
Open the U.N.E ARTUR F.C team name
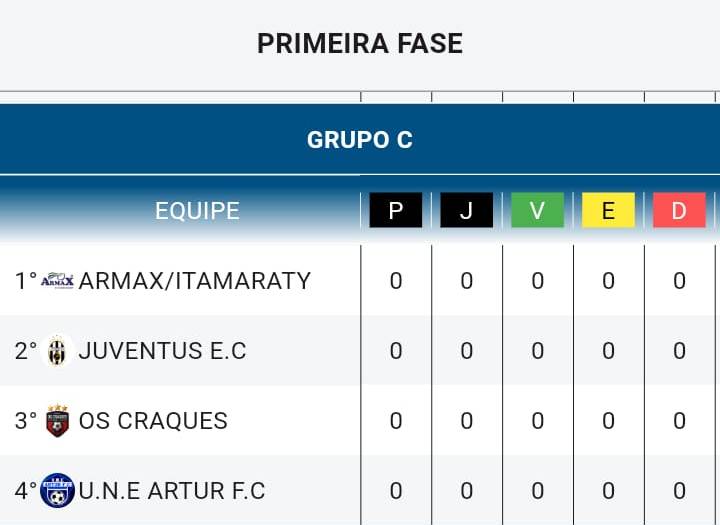[x=172, y=491]
